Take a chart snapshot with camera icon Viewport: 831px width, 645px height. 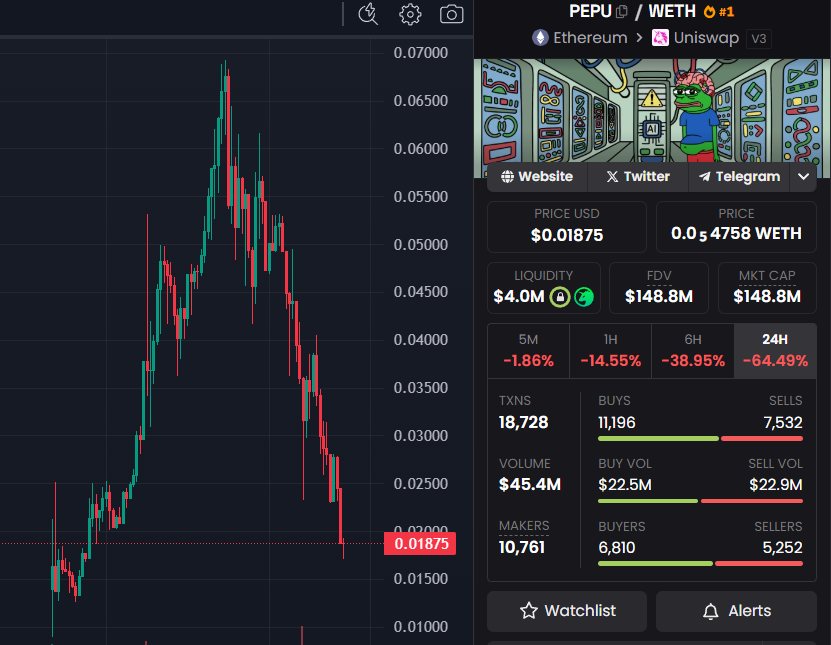tap(452, 14)
